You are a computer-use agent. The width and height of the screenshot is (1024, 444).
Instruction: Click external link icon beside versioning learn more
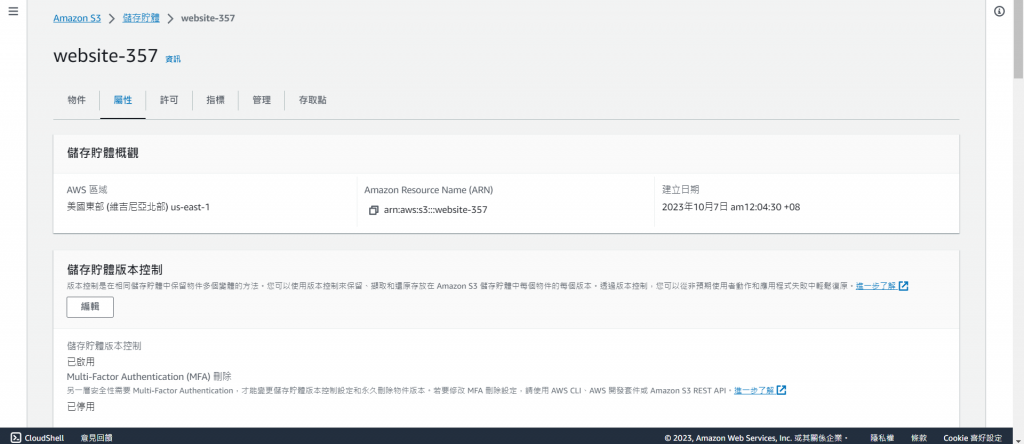tap(904, 286)
